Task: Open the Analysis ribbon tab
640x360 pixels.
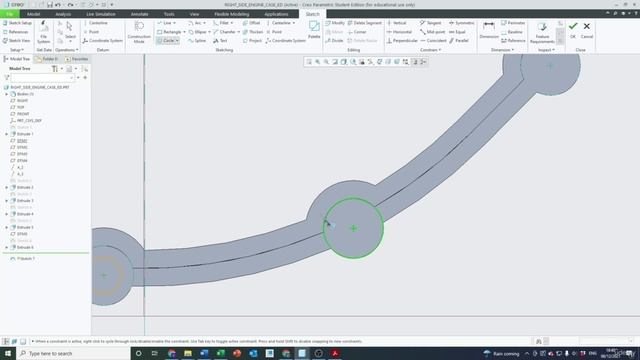Action: point(63,14)
